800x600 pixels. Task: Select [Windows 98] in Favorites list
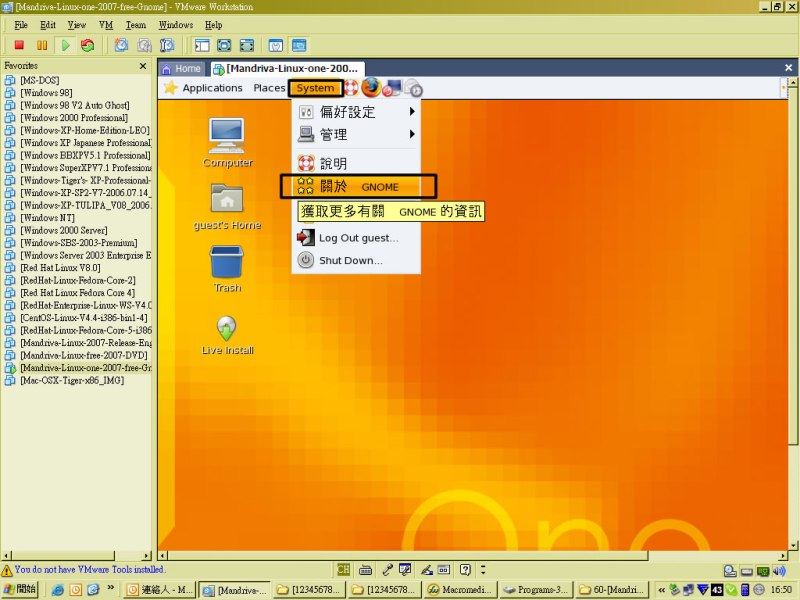click(46, 92)
